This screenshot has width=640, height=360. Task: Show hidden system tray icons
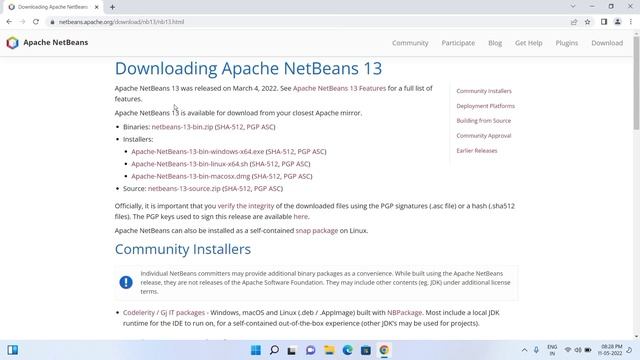(x=524, y=350)
